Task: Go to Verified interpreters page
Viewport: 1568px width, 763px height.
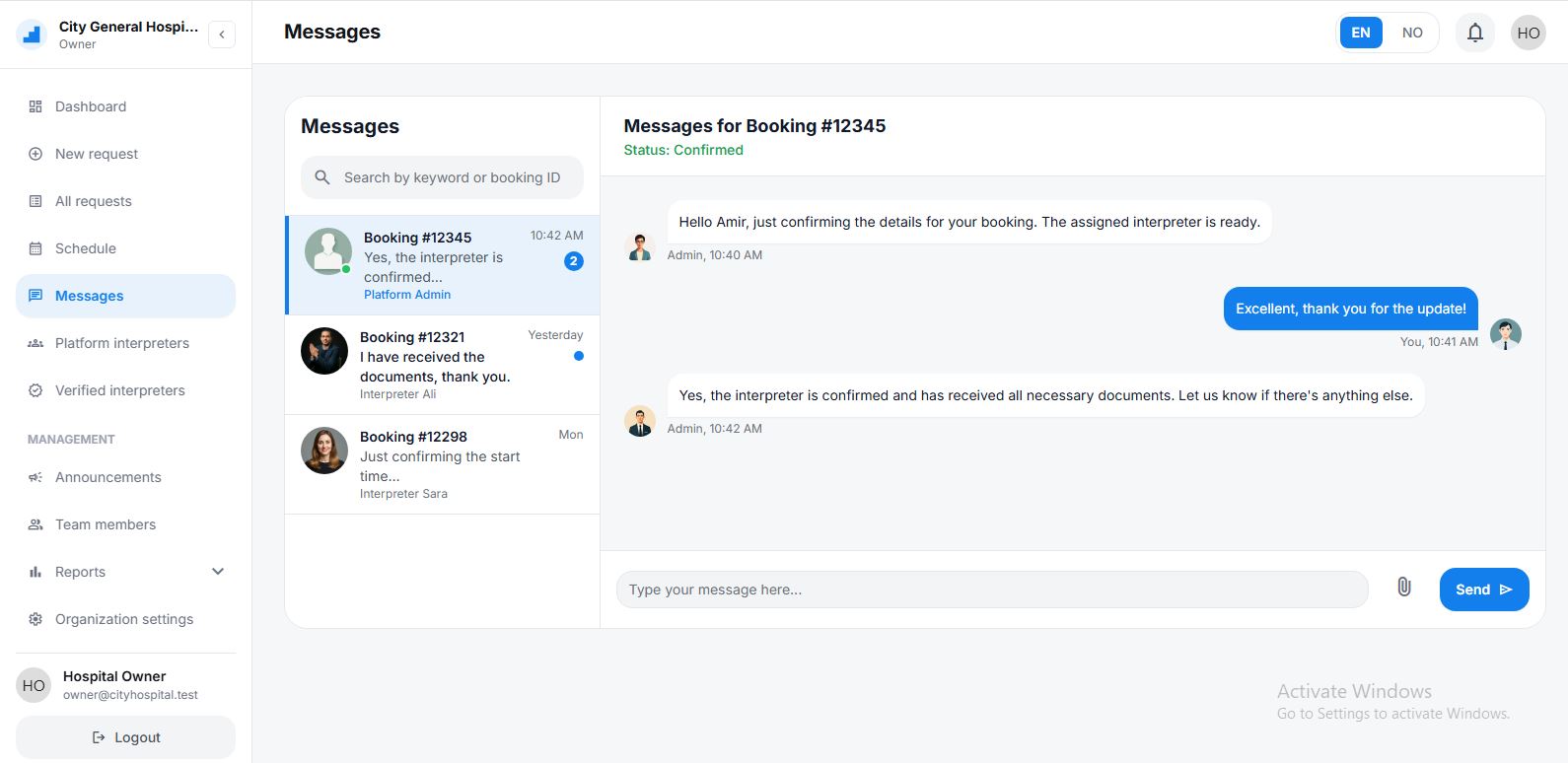Action: coord(119,390)
